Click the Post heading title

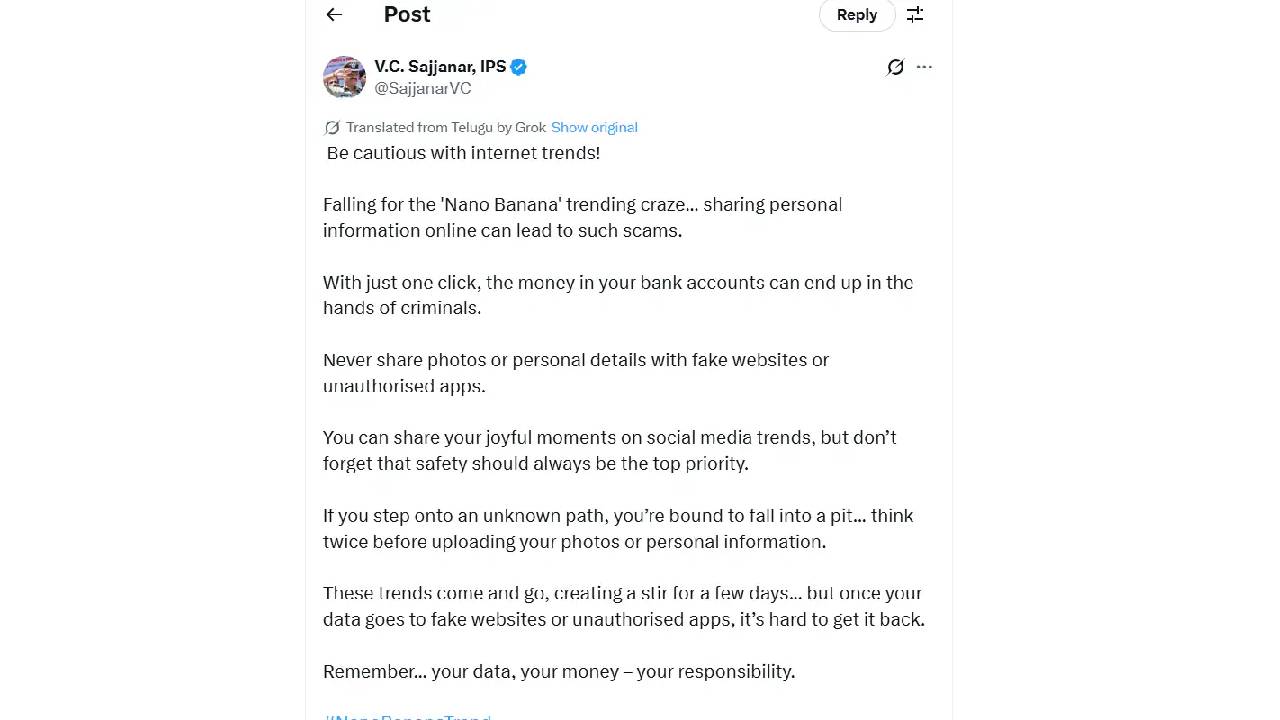pyautogui.click(x=407, y=14)
